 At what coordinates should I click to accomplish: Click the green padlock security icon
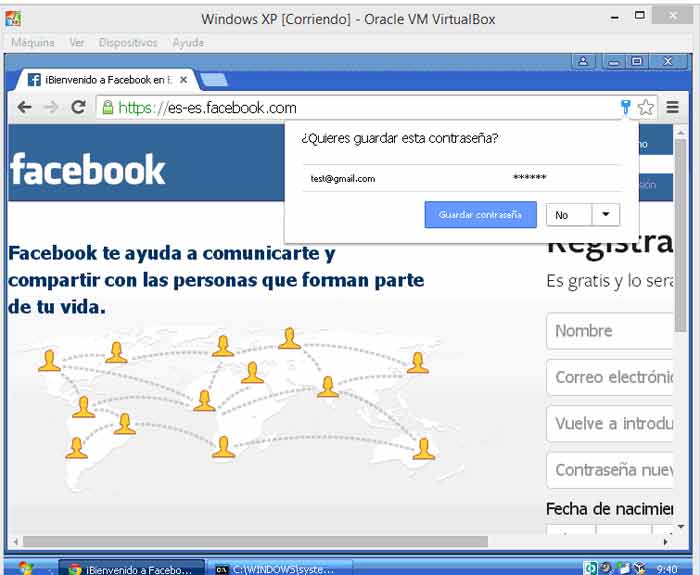107,108
